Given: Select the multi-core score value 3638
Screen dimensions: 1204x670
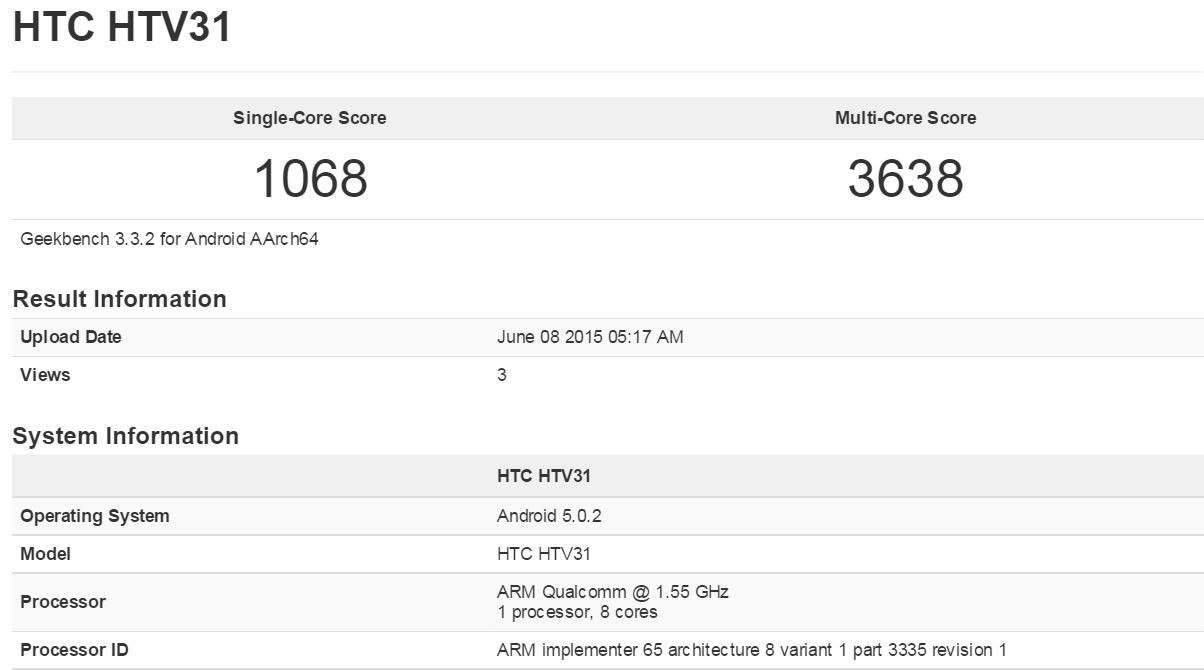Looking at the screenshot, I should click(x=905, y=179).
